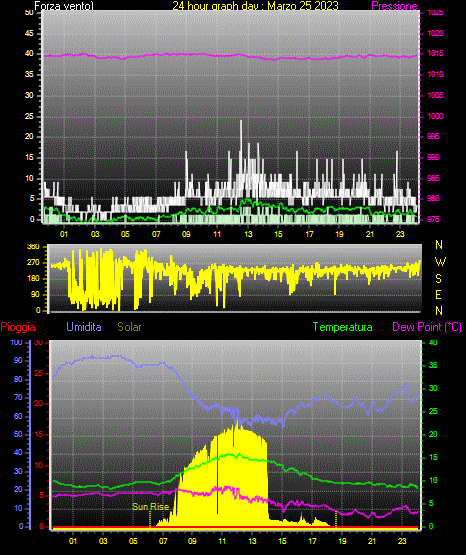This screenshot has height=555, width=466.
Task: Click the magenta 'Pressione' label
Action: tap(394, 6)
